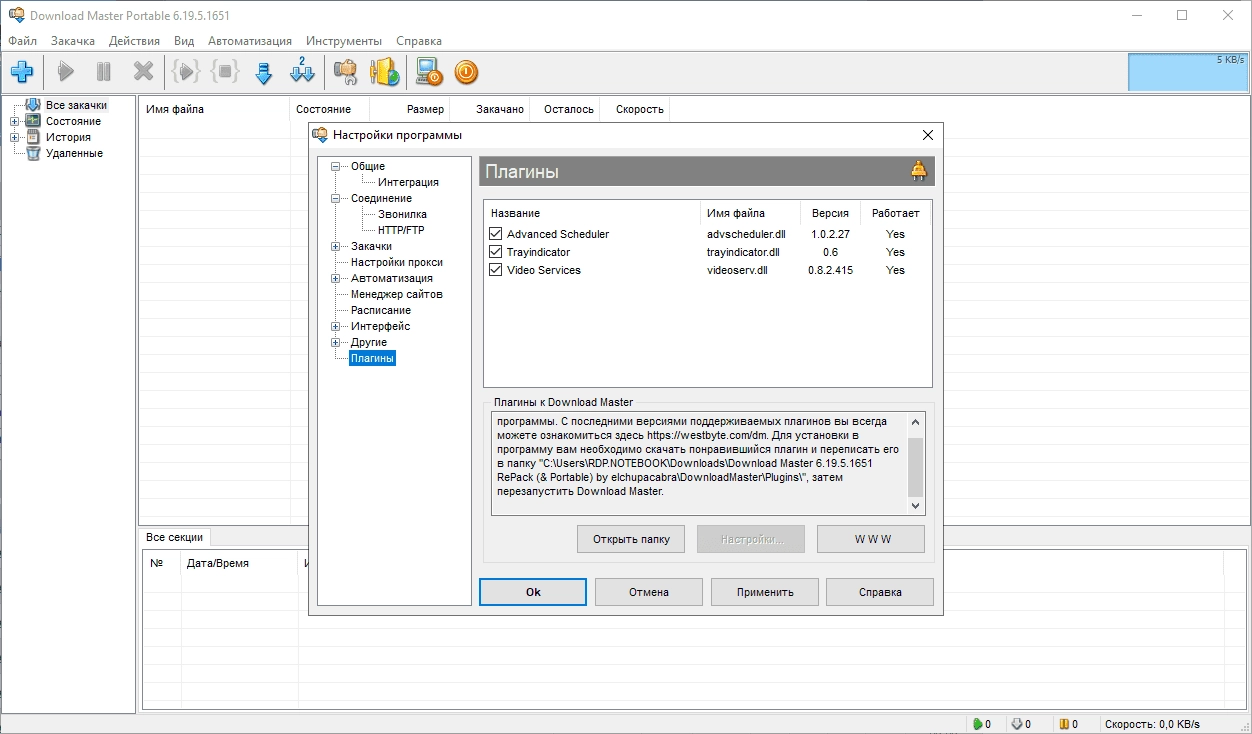The image size is (1252, 734).
Task: Collapse the Общие settings node
Action: pos(336,166)
